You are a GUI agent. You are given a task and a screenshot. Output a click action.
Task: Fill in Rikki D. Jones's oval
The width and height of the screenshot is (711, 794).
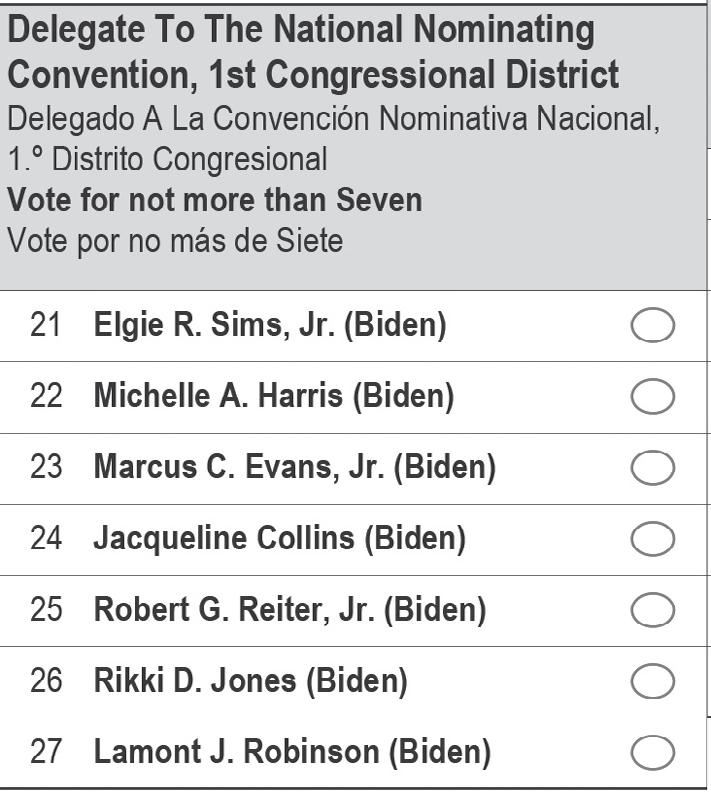(x=653, y=682)
